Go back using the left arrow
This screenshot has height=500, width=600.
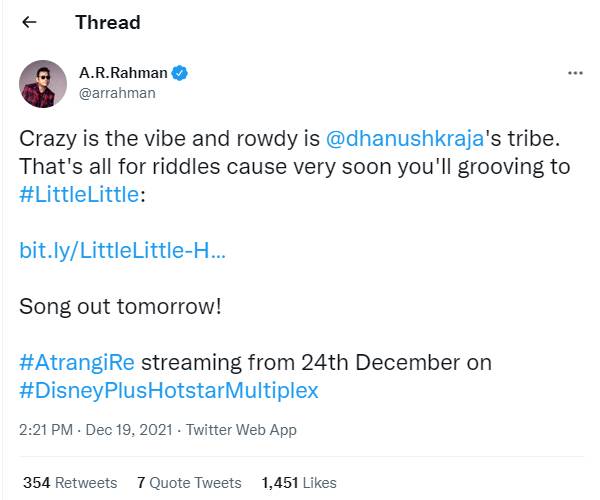pos(29,22)
